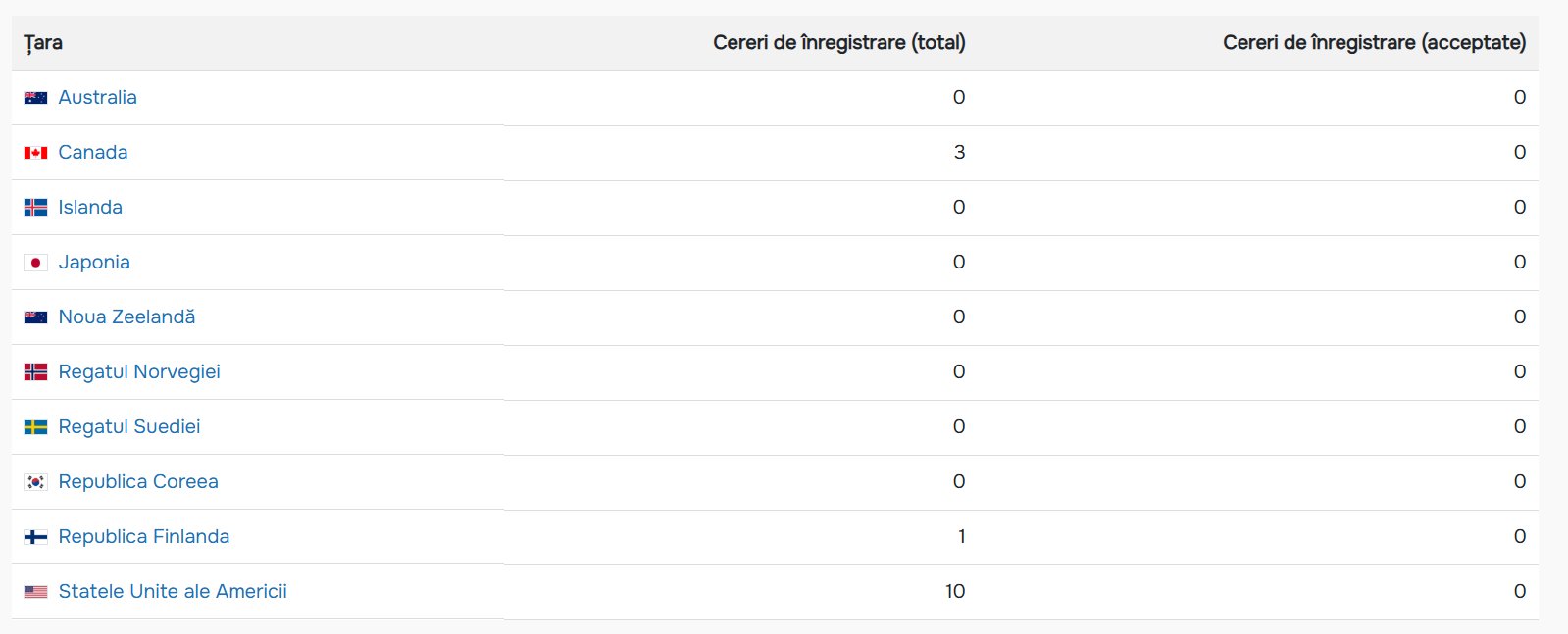Click the Norway flag icon
This screenshot has height=634, width=1568.
pyautogui.click(x=35, y=372)
